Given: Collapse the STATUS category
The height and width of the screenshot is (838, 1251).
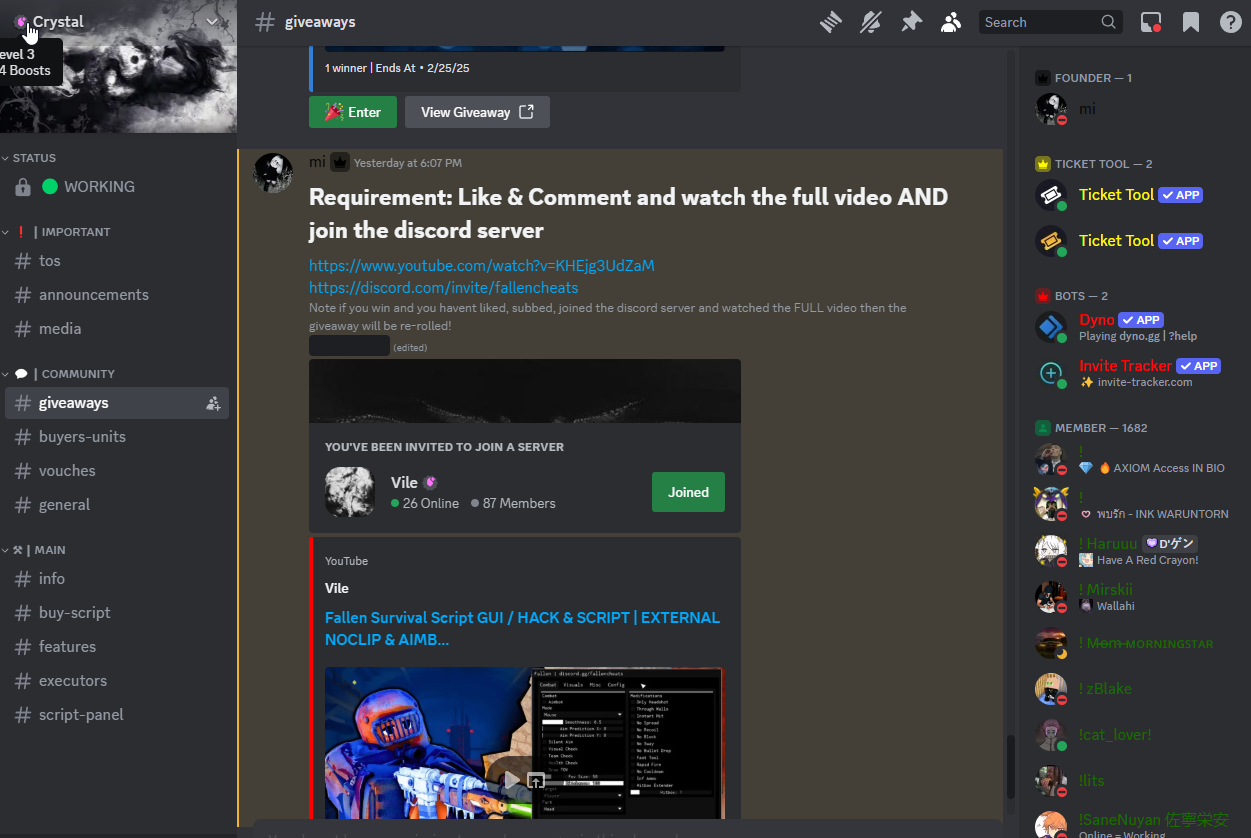Looking at the screenshot, I should (x=34, y=158).
